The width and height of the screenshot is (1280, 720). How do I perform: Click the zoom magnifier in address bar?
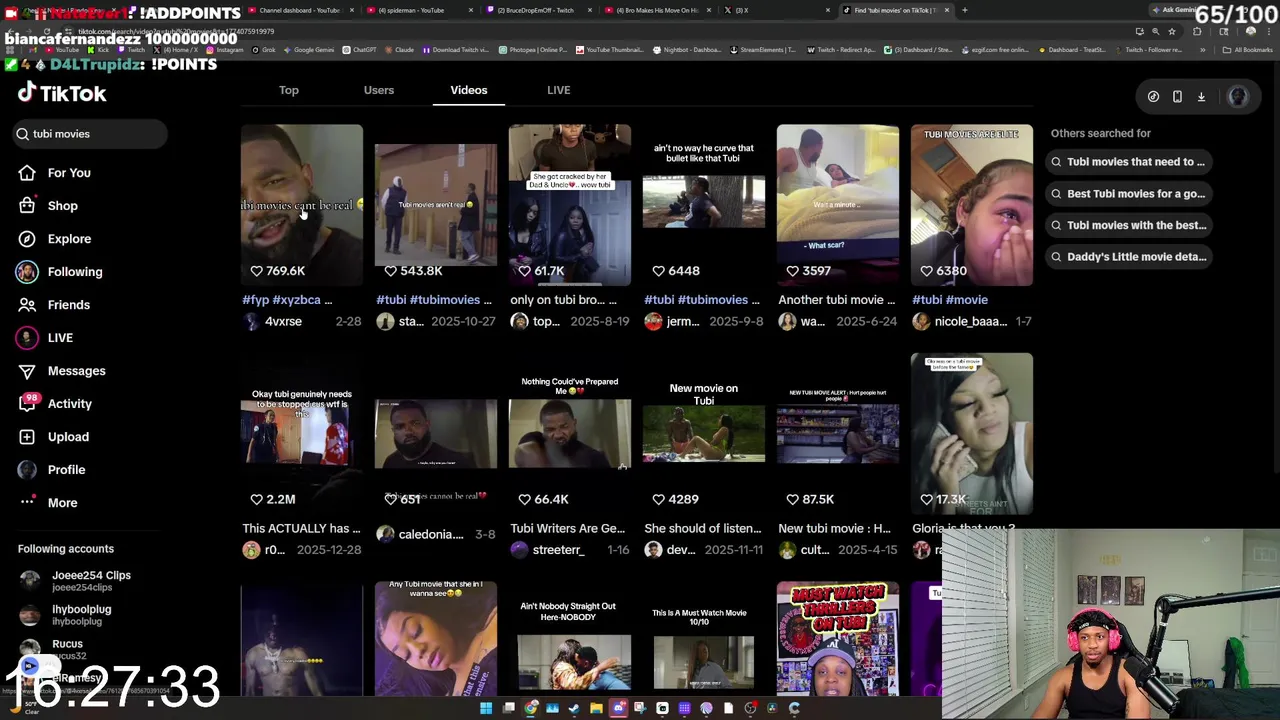click(1155, 31)
